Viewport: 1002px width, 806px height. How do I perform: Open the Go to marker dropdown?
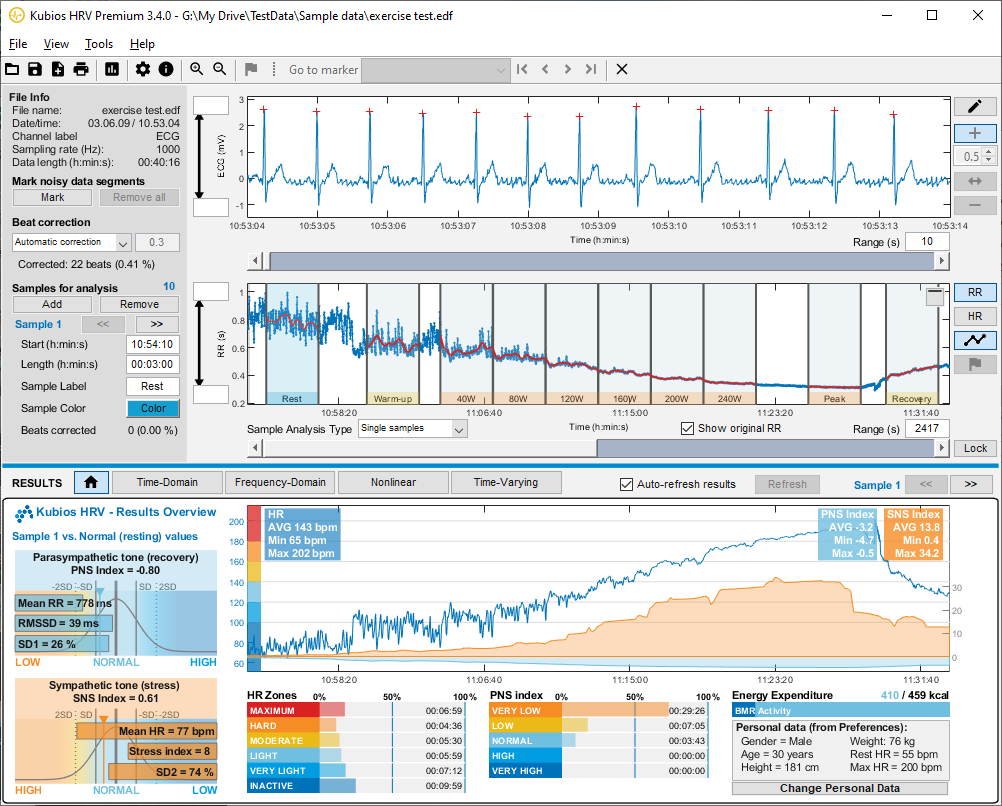click(x=436, y=70)
